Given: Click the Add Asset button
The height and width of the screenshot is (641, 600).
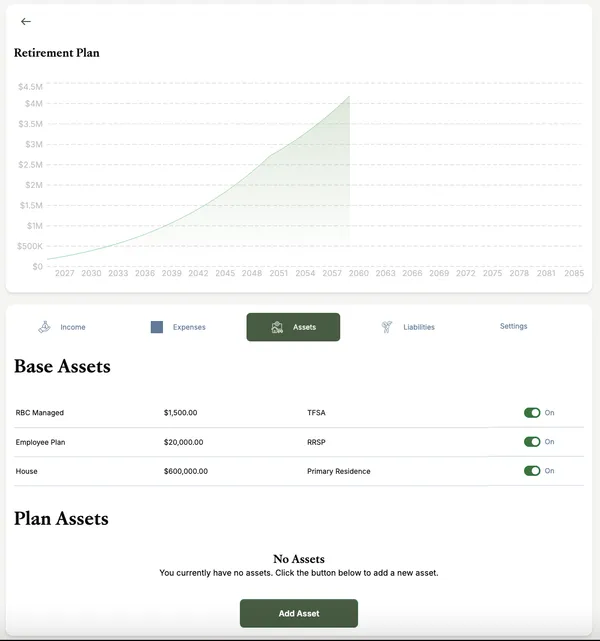Looking at the screenshot, I should click(299, 613).
